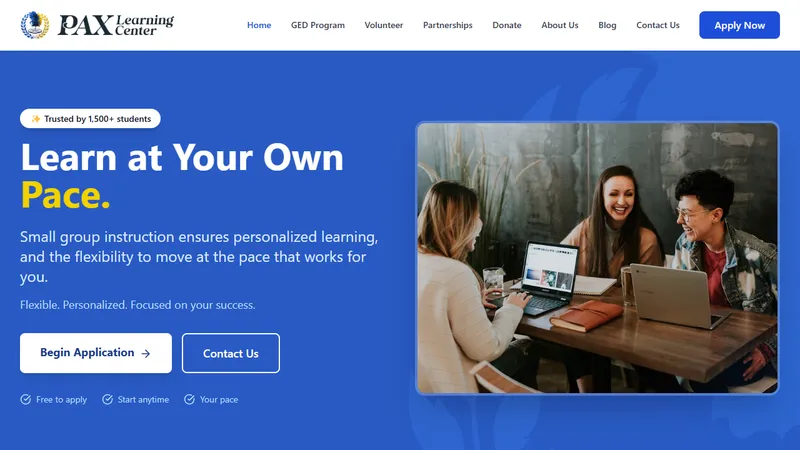Click the PAX Learning Center crest logo
The image size is (800, 450).
click(x=35, y=25)
